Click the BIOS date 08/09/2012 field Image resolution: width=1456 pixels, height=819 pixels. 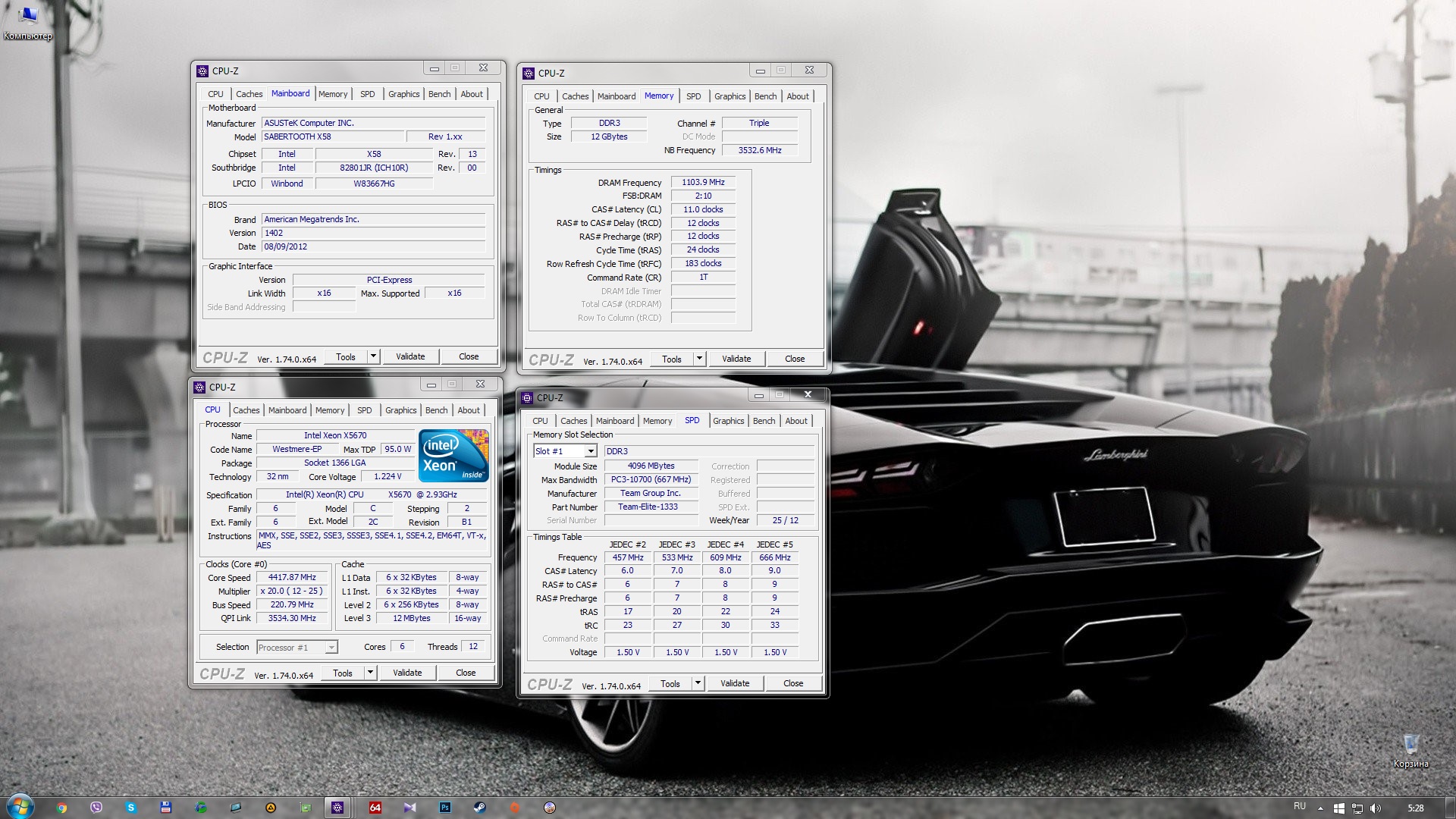[x=373, y=246]
